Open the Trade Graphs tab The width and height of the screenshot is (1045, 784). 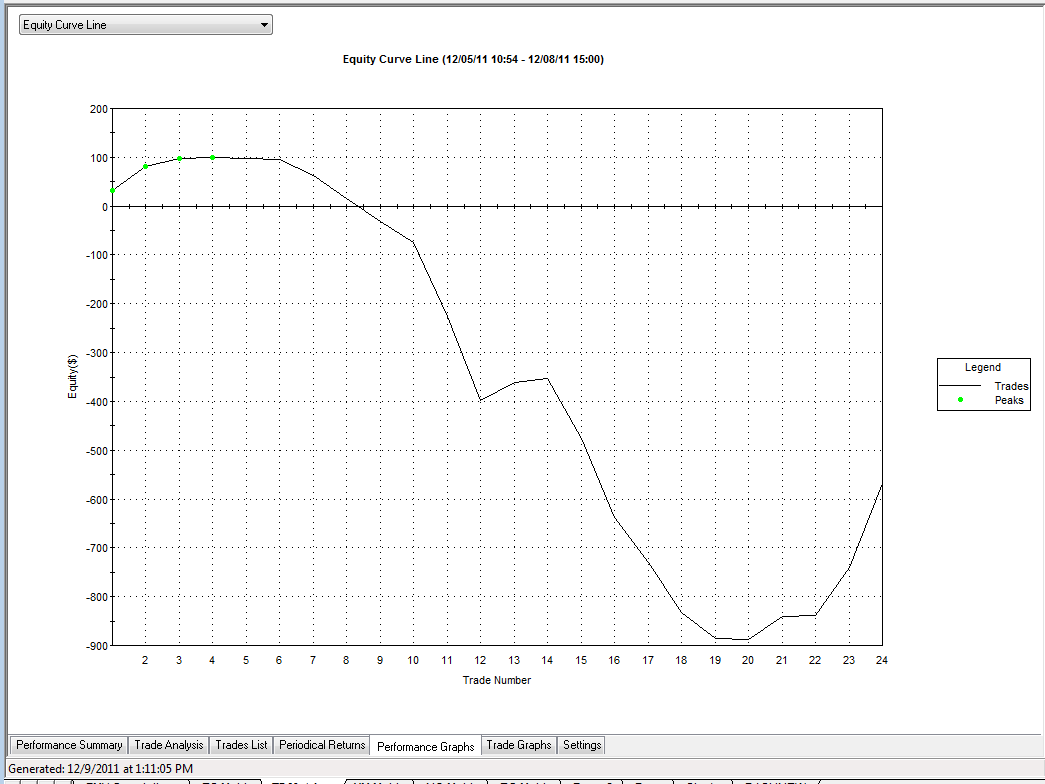(x=519, y=745)
